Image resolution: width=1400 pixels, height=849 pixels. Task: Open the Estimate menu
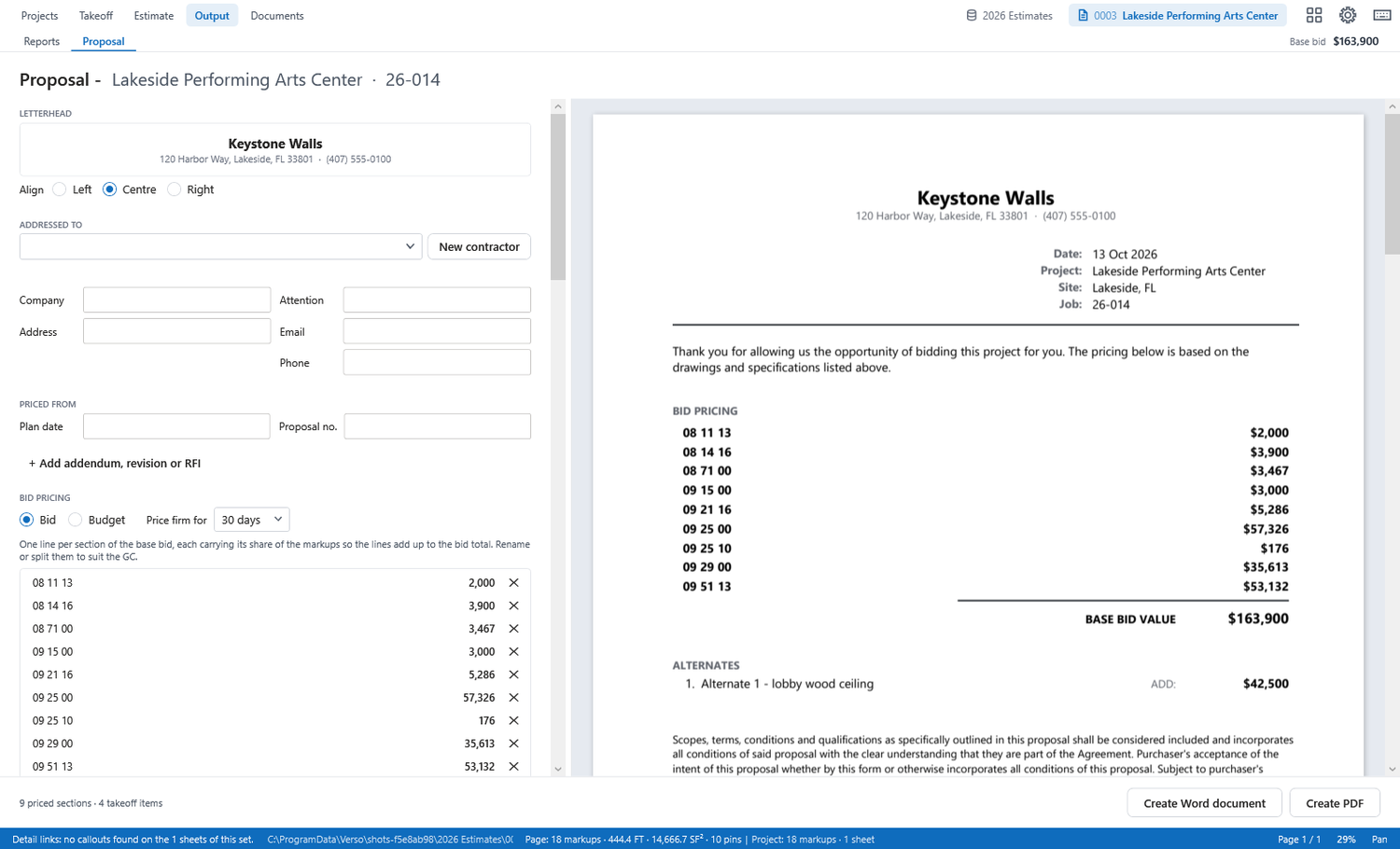pyautogui.click(x=154, y=16)
